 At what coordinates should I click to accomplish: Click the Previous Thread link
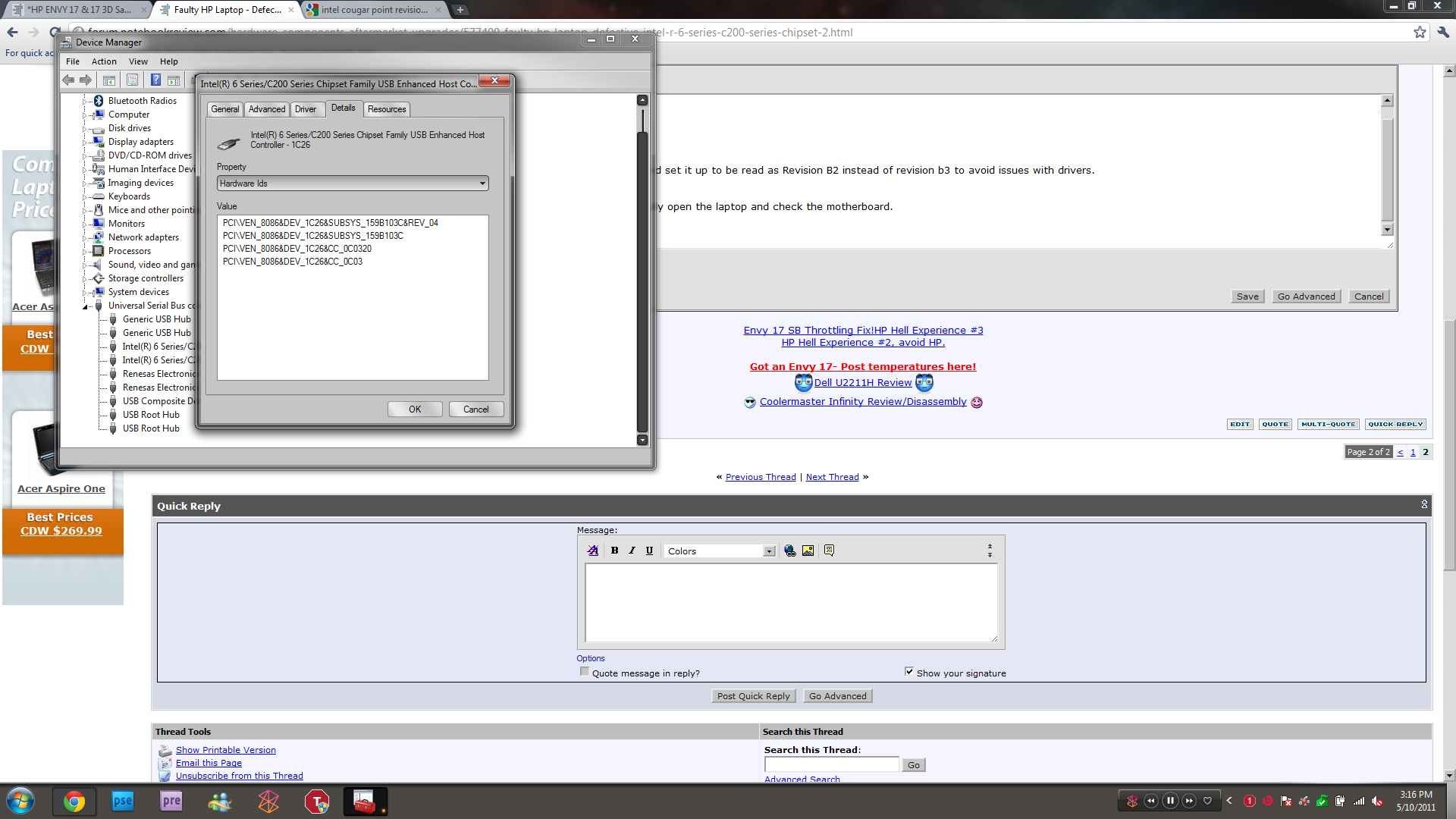(x=761, y=477)
